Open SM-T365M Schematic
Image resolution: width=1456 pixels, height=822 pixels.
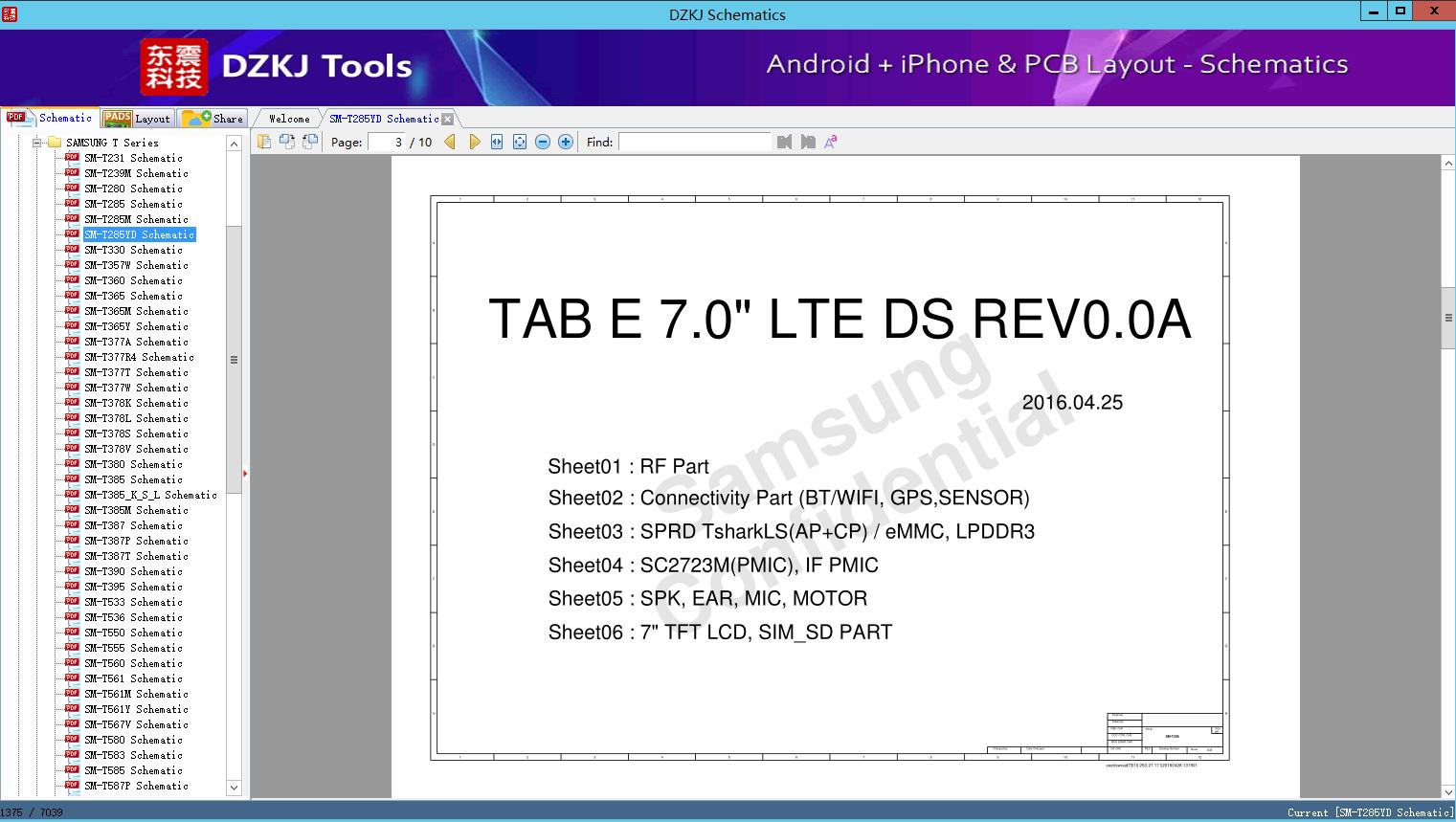pos(136,311)
